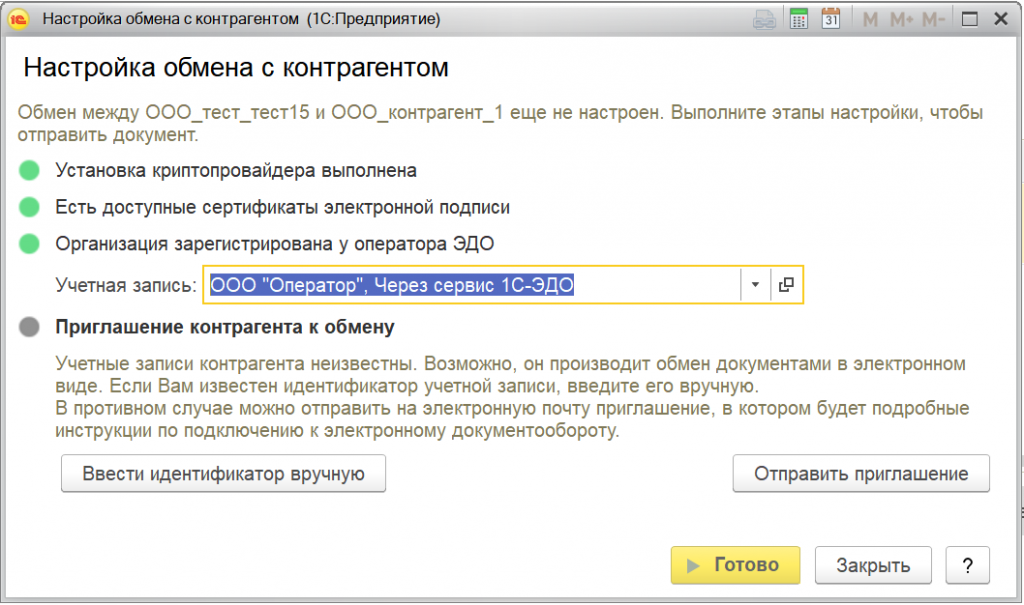Click the yellow Готово button
Screen dimensions: 1024x605
[x=735, y=565]
